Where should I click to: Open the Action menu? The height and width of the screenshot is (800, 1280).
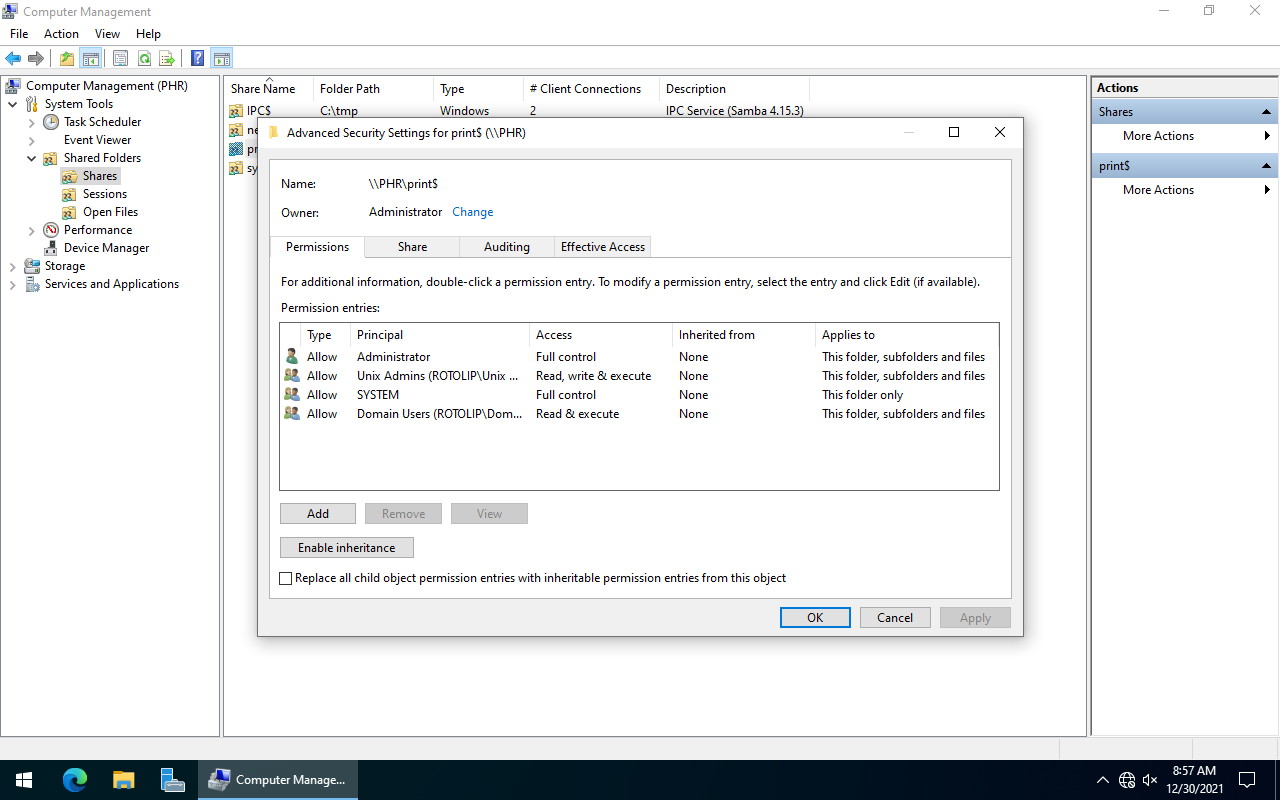click(x=61, y=34)
